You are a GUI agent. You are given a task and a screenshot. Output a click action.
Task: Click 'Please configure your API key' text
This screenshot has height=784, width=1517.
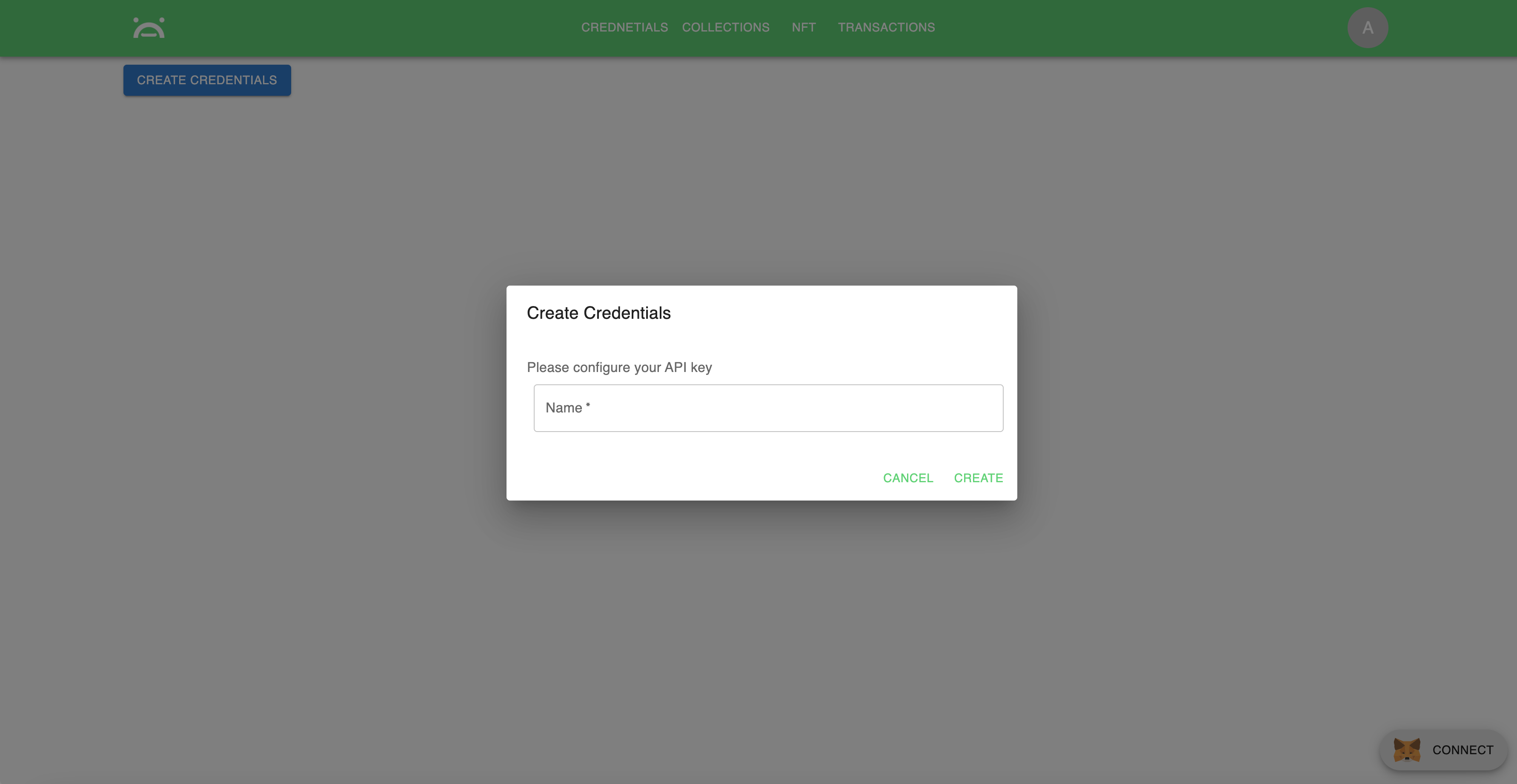[x=619, y=368]
